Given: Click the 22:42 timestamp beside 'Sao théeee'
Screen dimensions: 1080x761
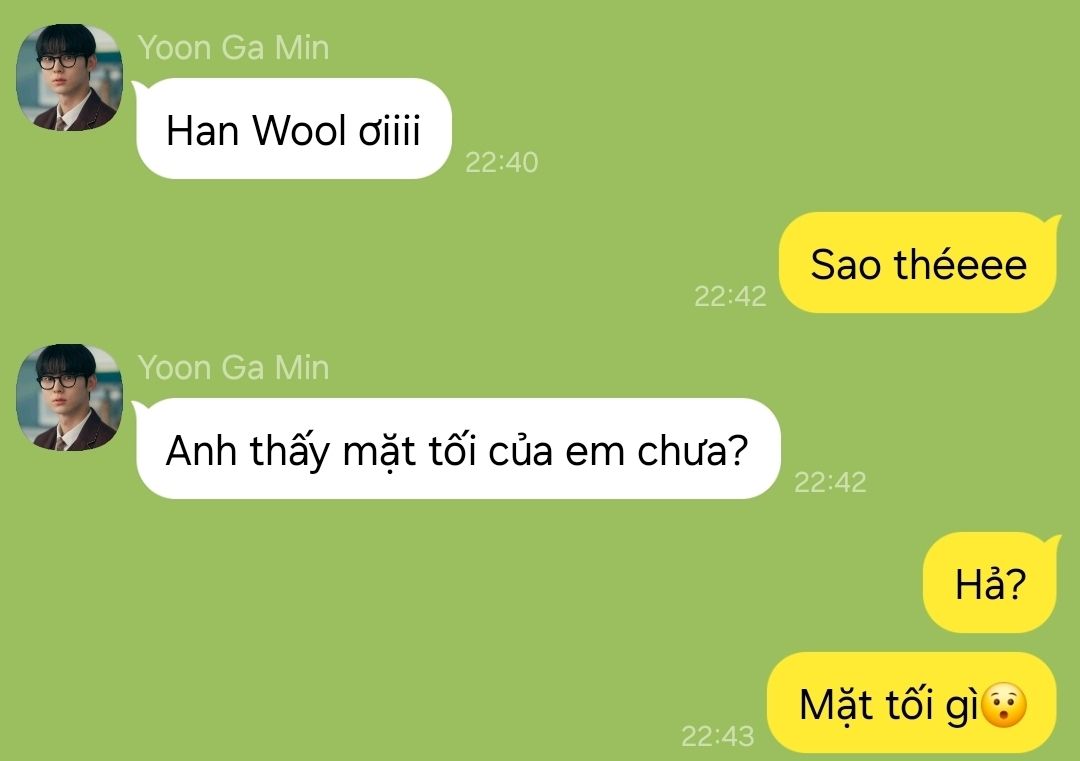Looking at the screenshot, I should [730, 296].
